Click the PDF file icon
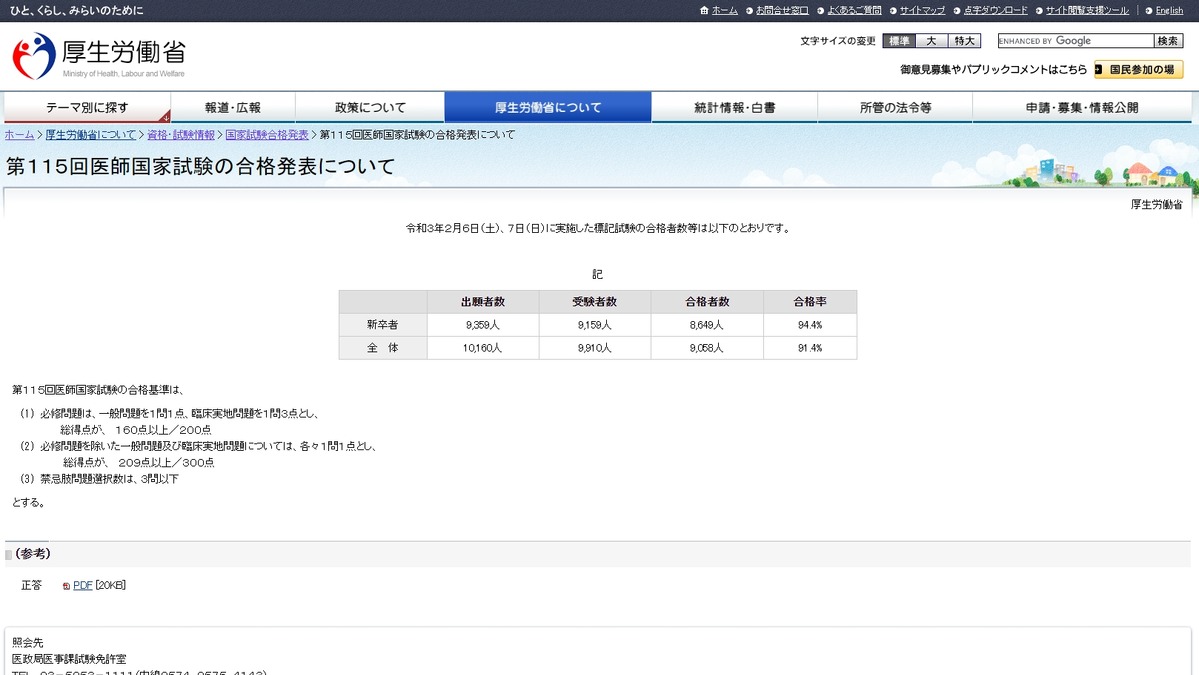 click(x=67, y=586)
